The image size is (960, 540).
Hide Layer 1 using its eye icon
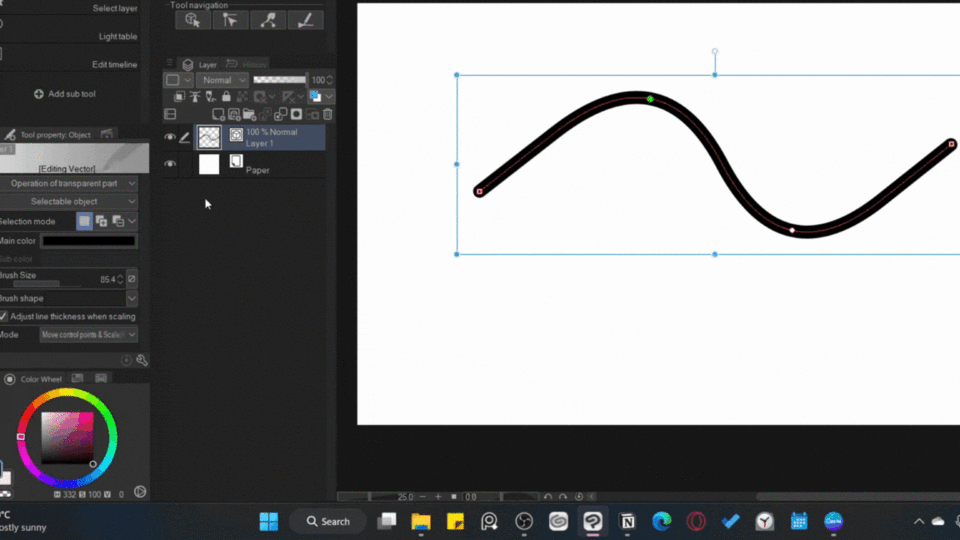pyautogui.click(x=170, y=137)
